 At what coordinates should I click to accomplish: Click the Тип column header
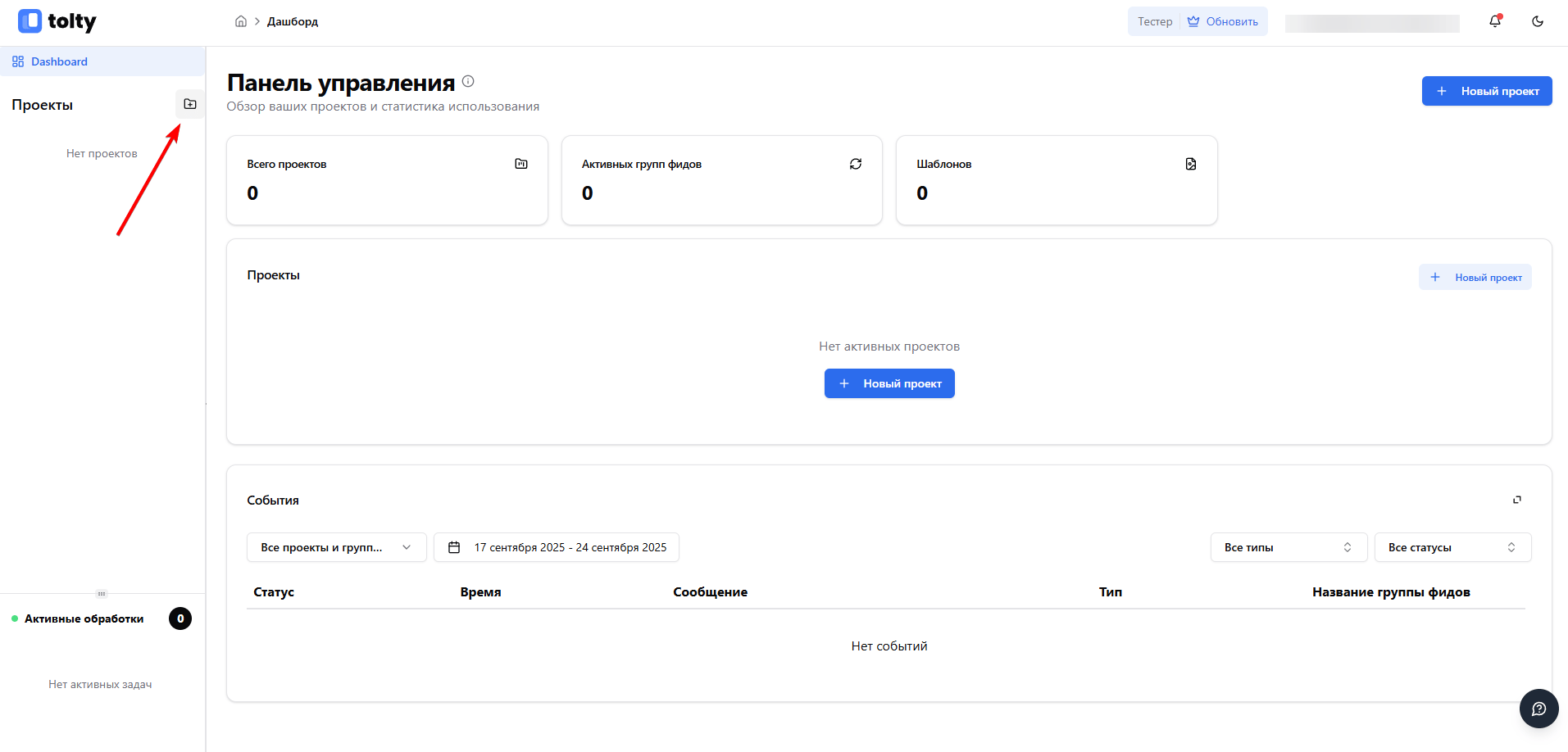[x=1111, y=591]
